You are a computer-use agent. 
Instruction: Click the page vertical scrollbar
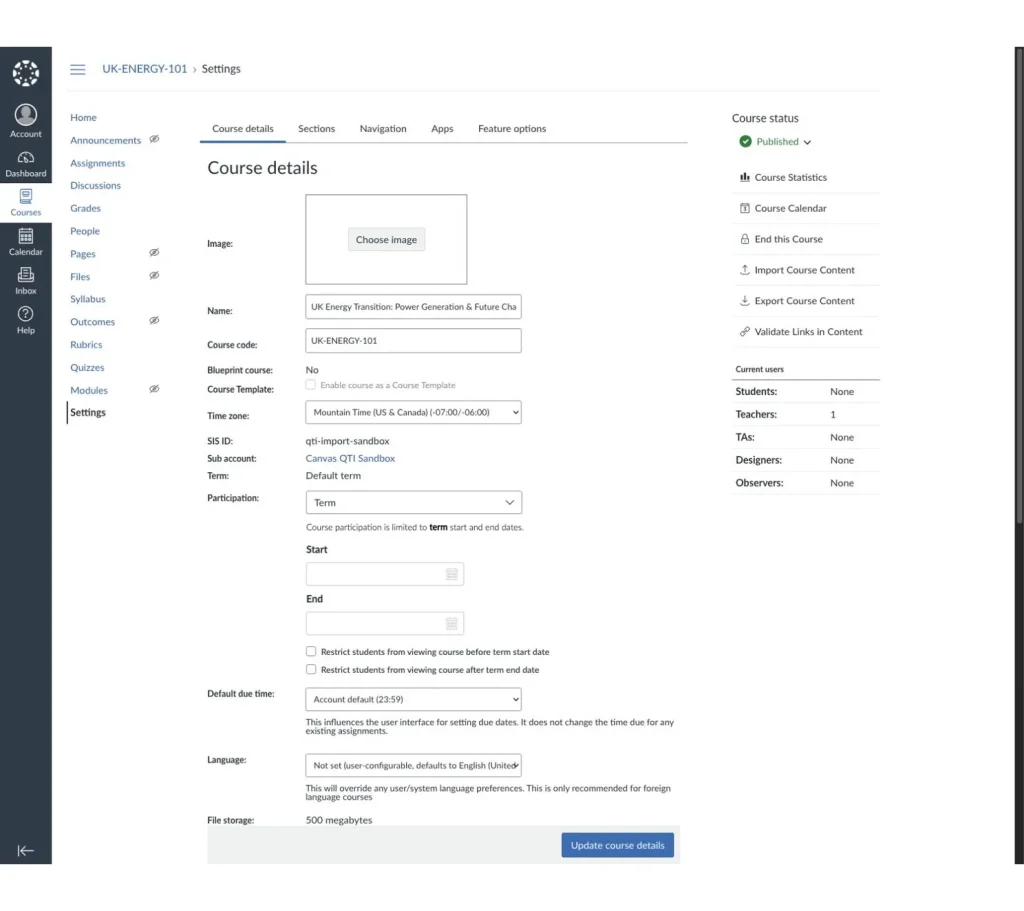point(1019,285)
